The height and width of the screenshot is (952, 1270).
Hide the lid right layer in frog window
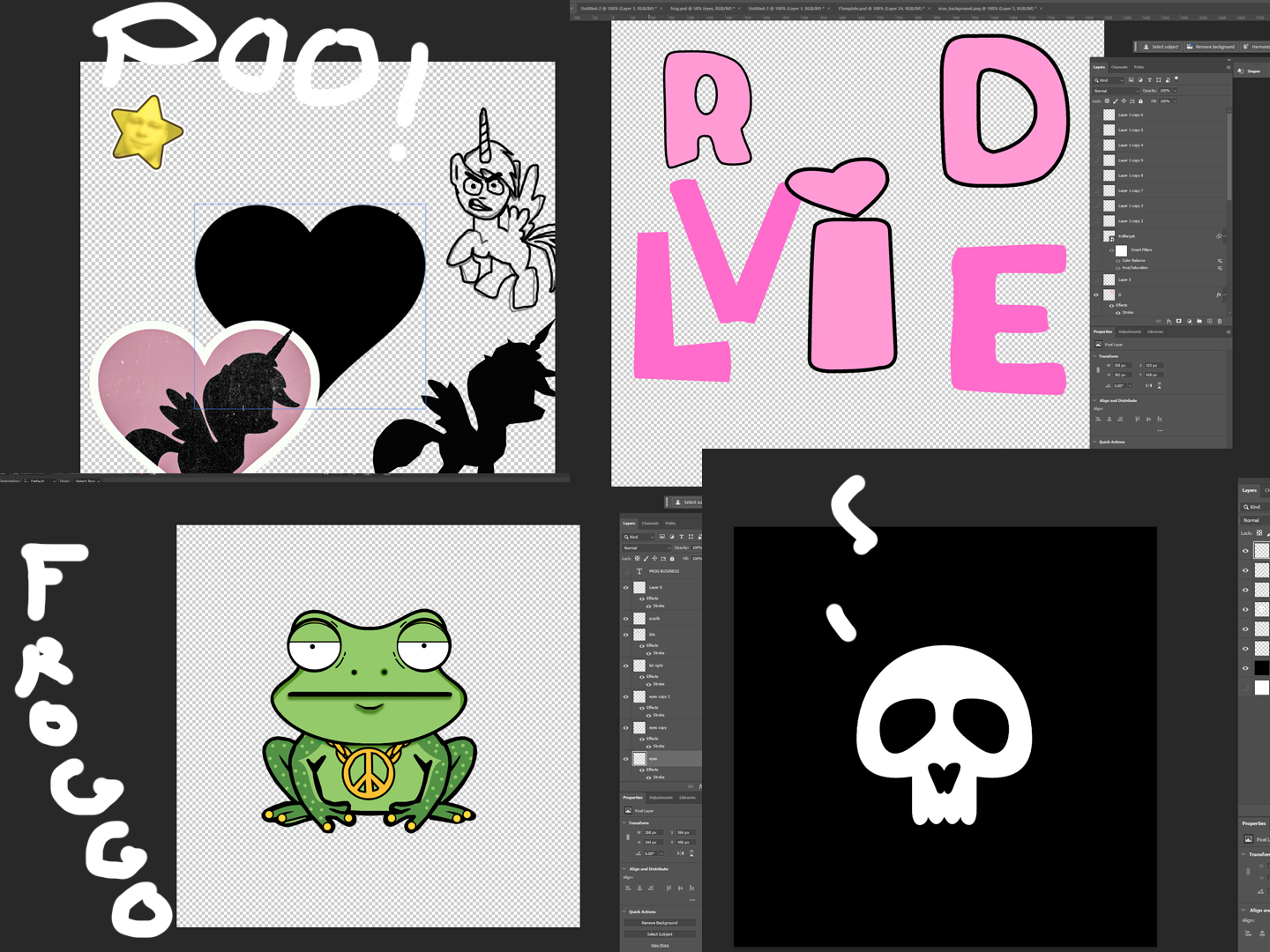point(626,666)
